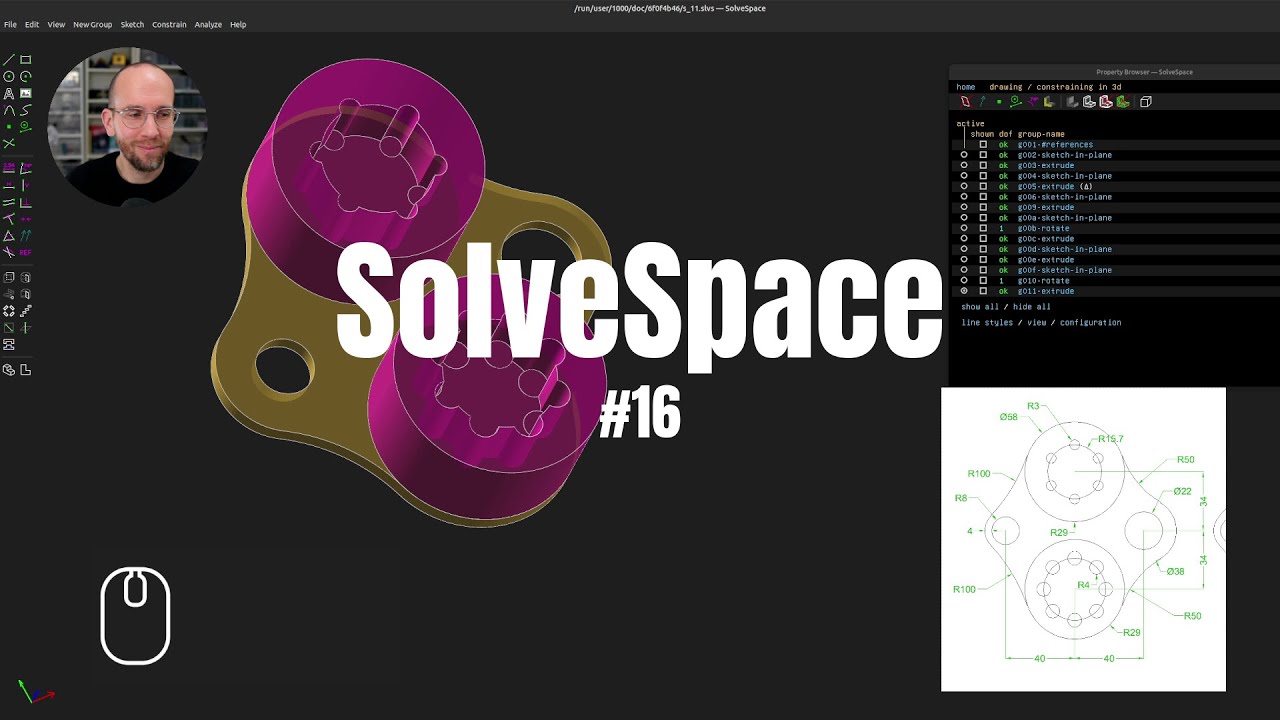Select the Bezier Cubic Spline tool
1280x720 pixels.
[x=26, y=110]
